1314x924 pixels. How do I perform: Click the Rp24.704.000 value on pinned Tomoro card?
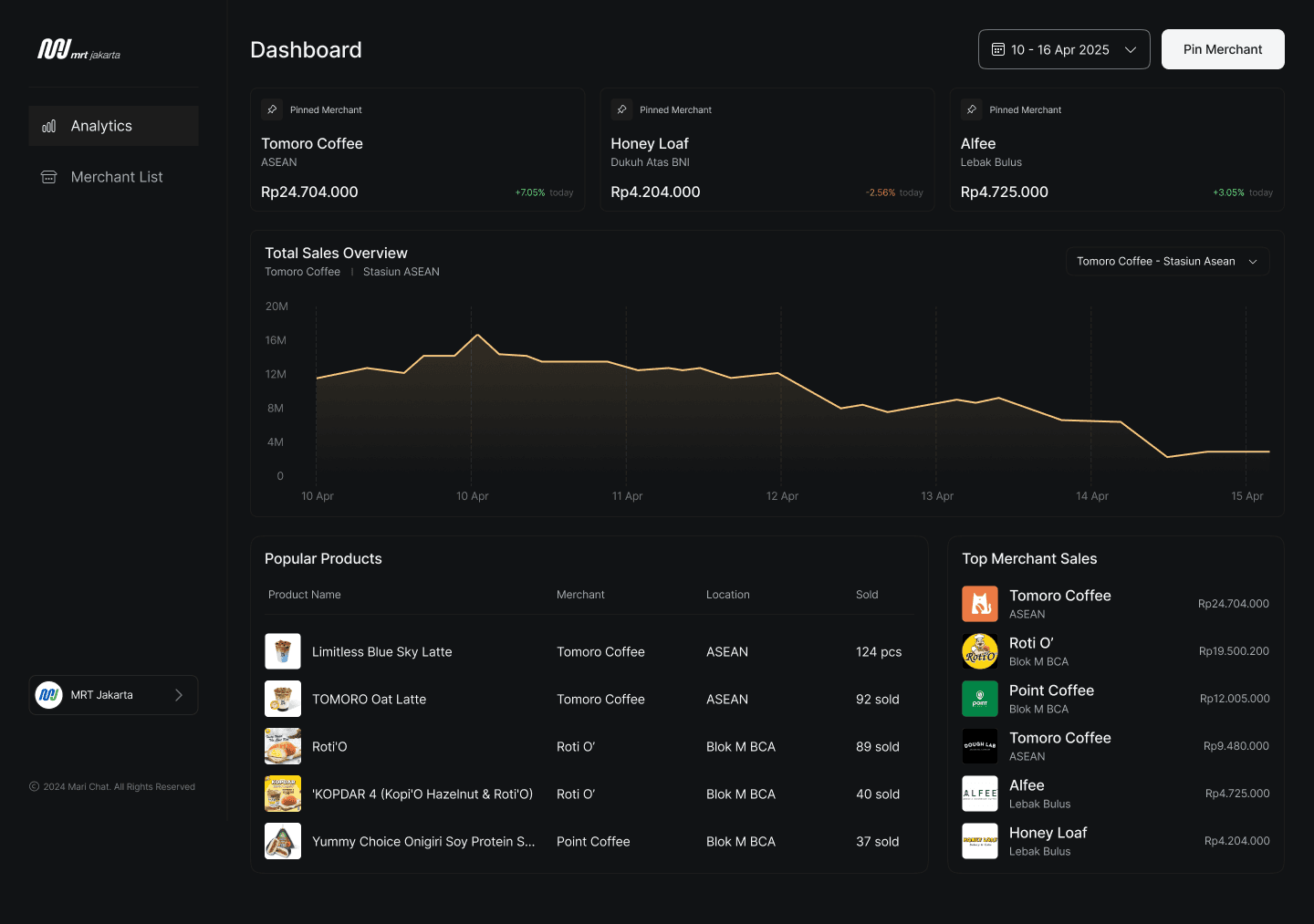point(309,192)
